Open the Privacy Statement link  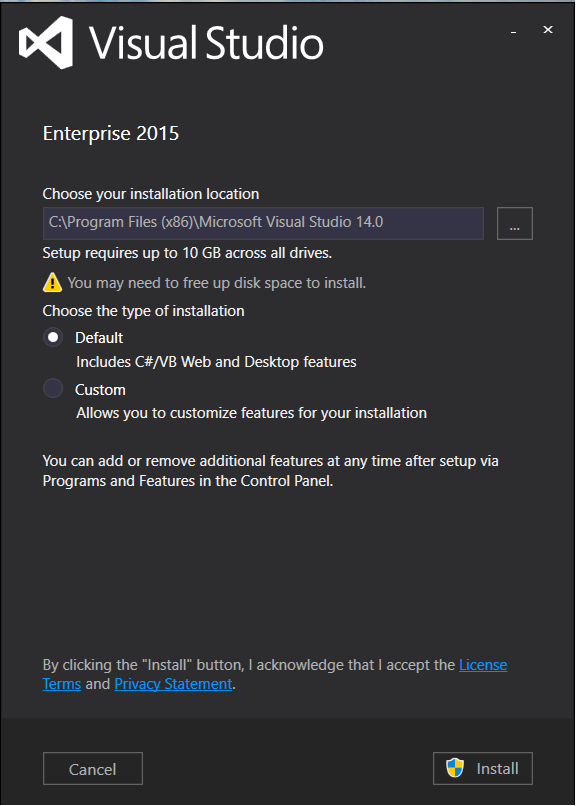pyautogui.click(x=173, y=684)
